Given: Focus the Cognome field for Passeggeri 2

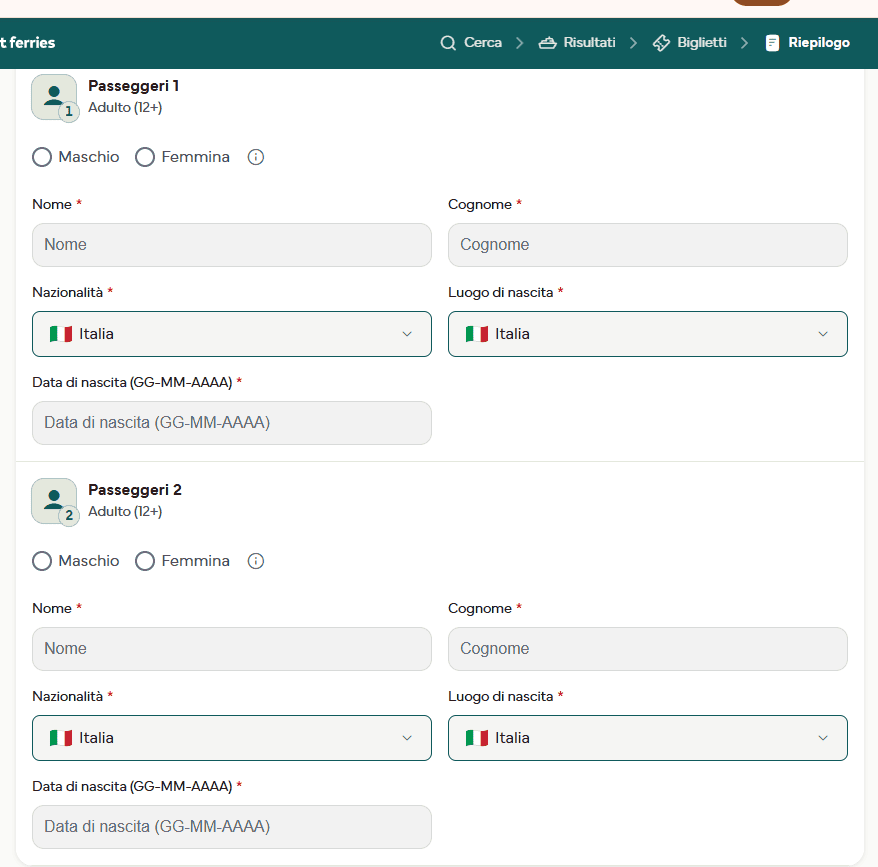Looking at the screenshot, I should coord(648,649).
